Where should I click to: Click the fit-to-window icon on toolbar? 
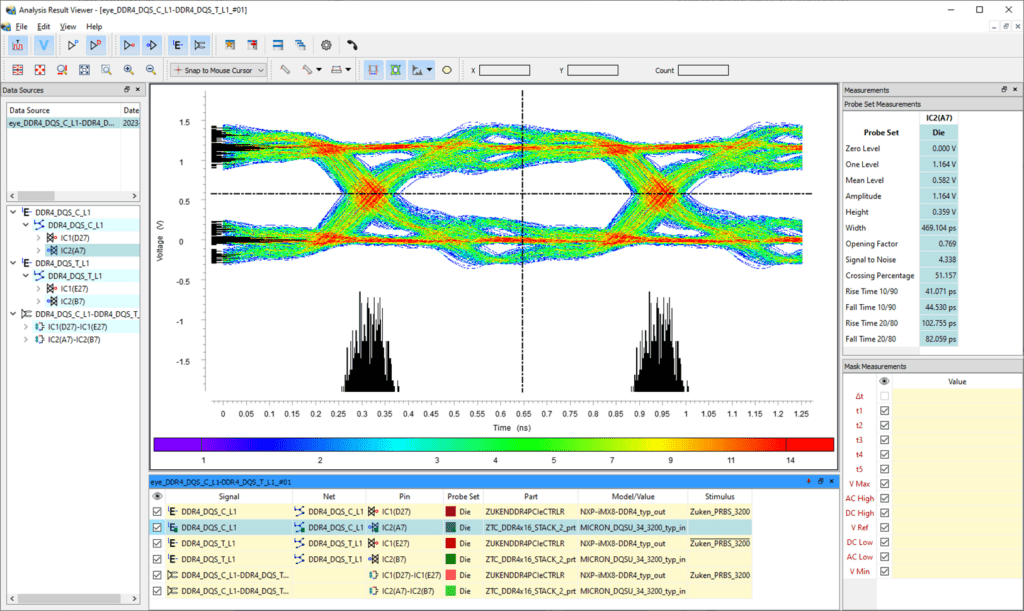[x=84, y=69]
